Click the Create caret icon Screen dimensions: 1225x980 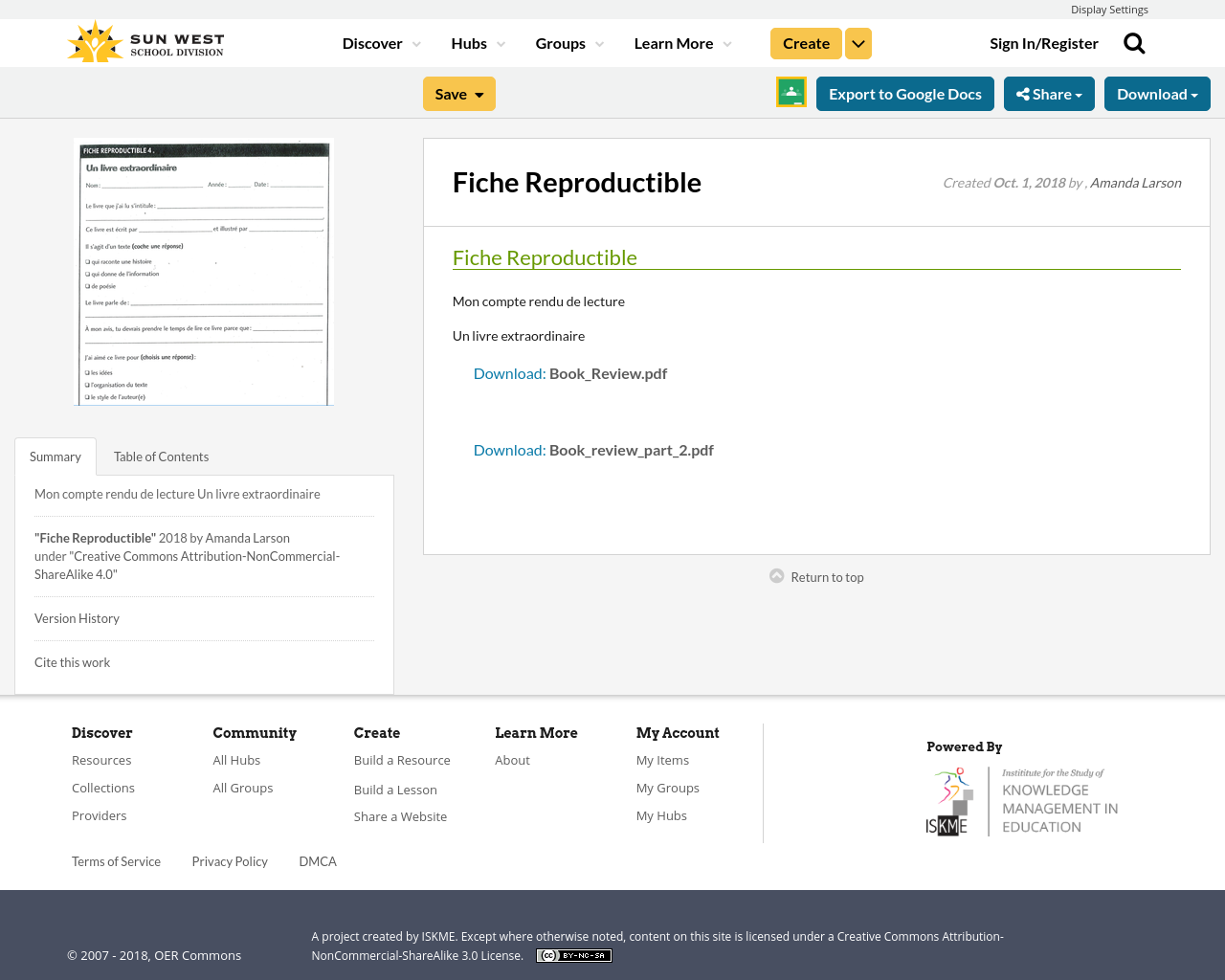click(857, 42)
